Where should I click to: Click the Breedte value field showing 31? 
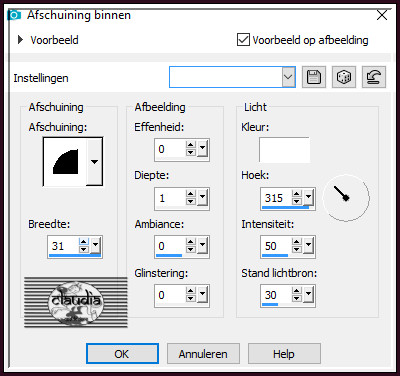(x=64, y=246)
